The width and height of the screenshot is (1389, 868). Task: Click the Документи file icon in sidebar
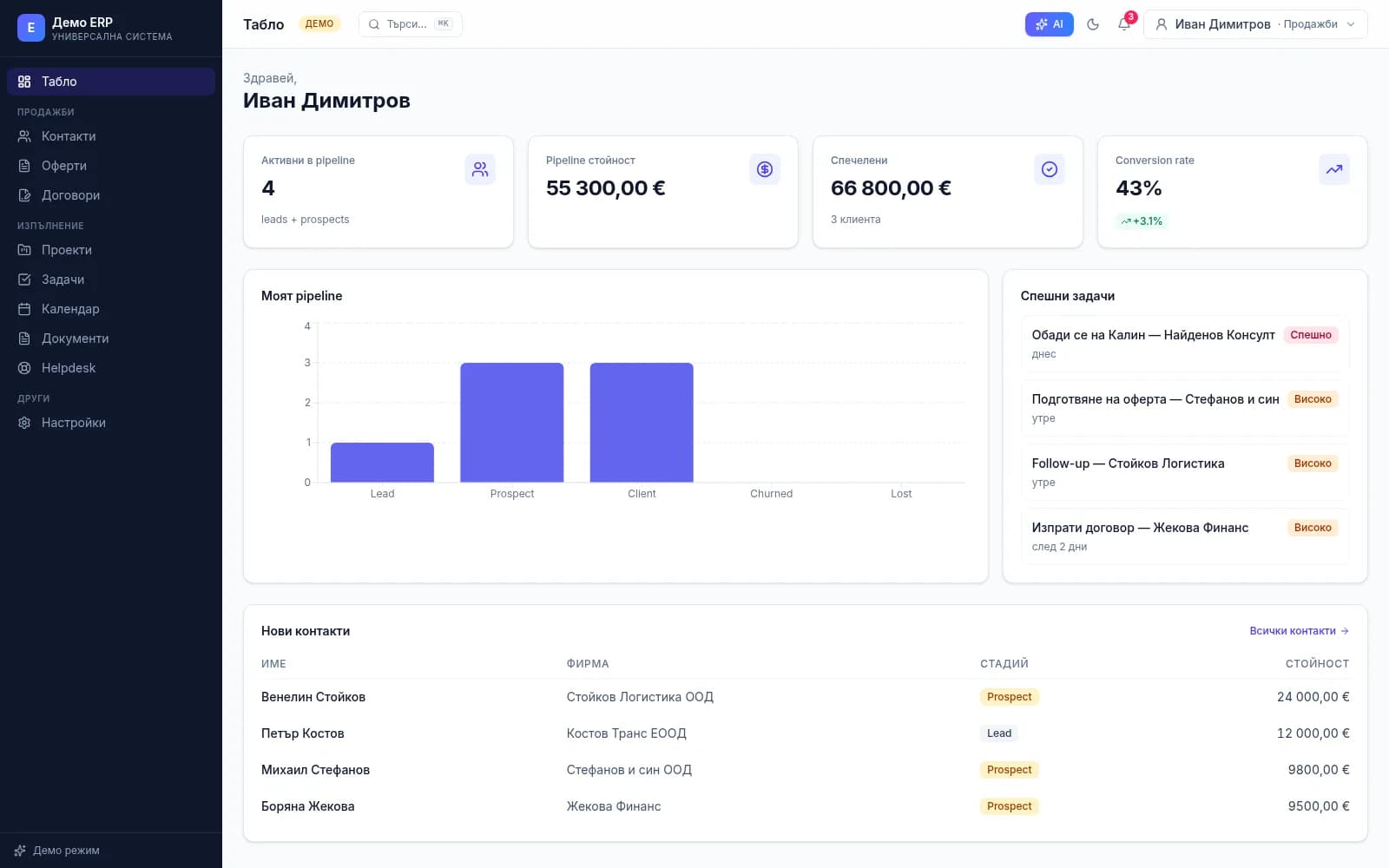[24, 339]
